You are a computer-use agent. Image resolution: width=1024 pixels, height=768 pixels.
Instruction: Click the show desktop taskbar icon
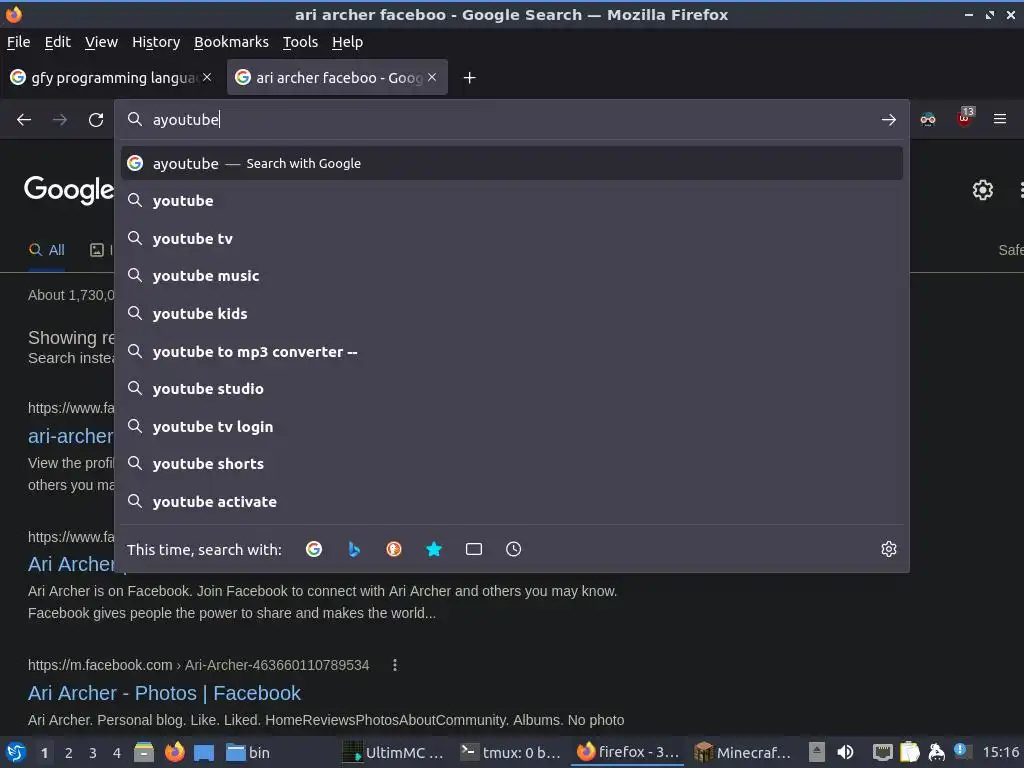point(204,752)
